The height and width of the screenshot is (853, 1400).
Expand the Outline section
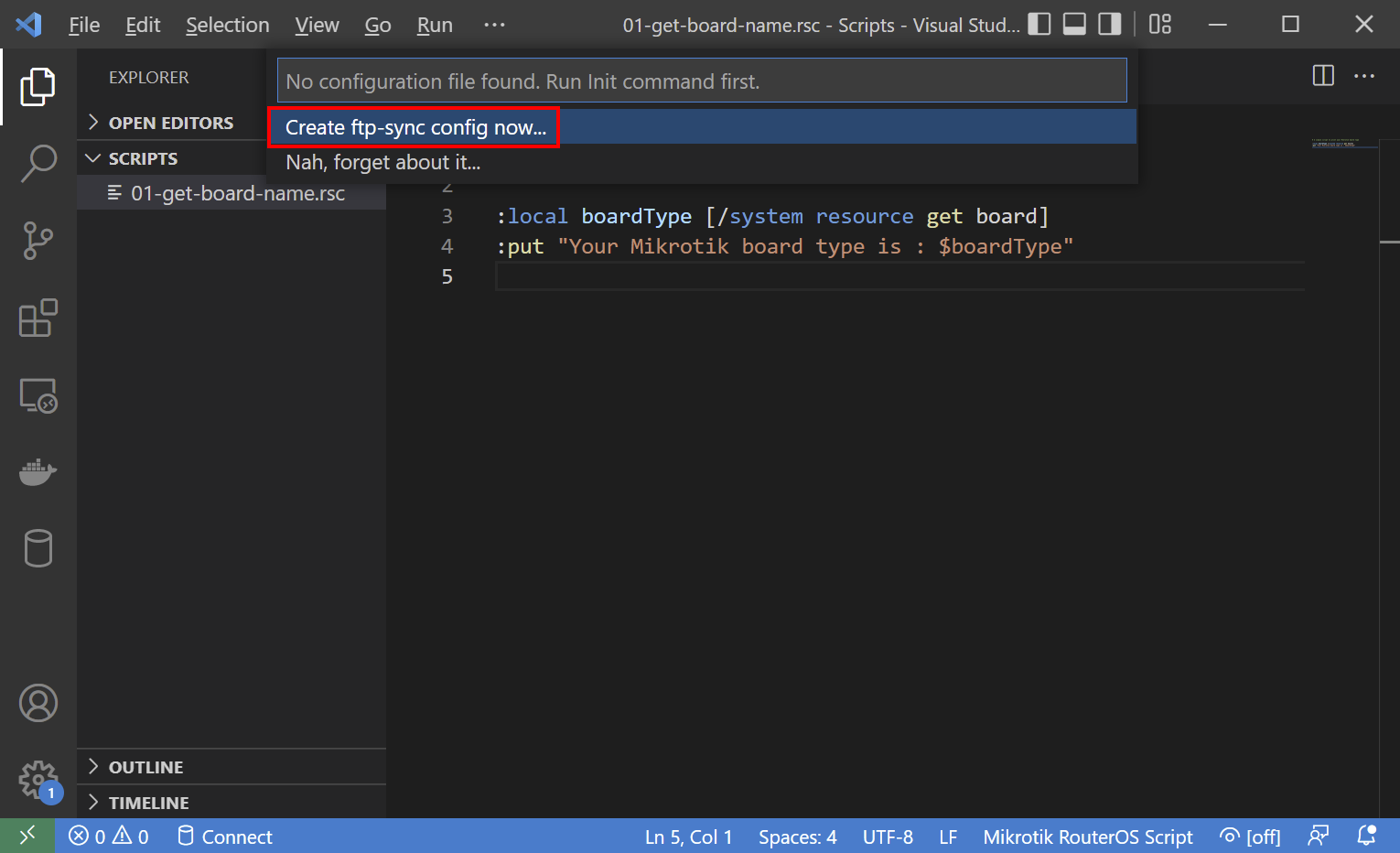click(x=146, y=767)
